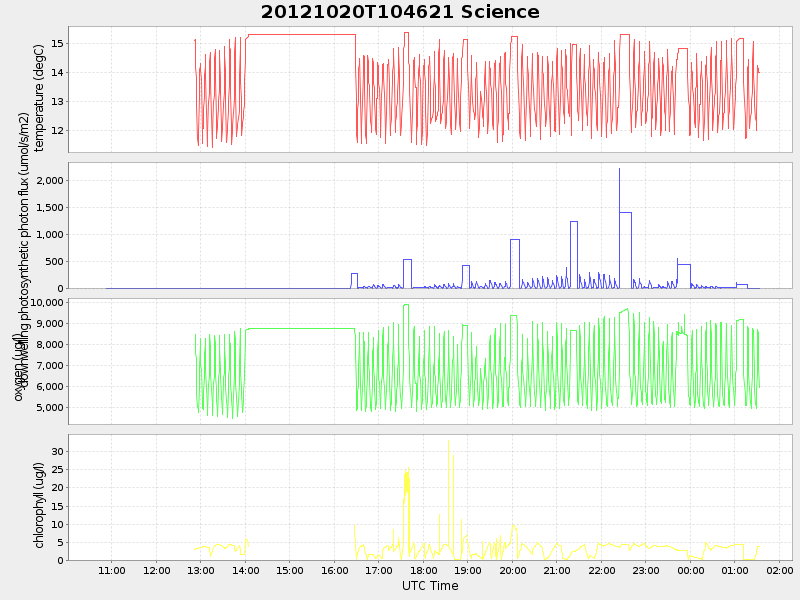This screenshot has width=800, height=600.
Task: Click the 11:00 tick label on time axis
Action: [x=112, y=570]
